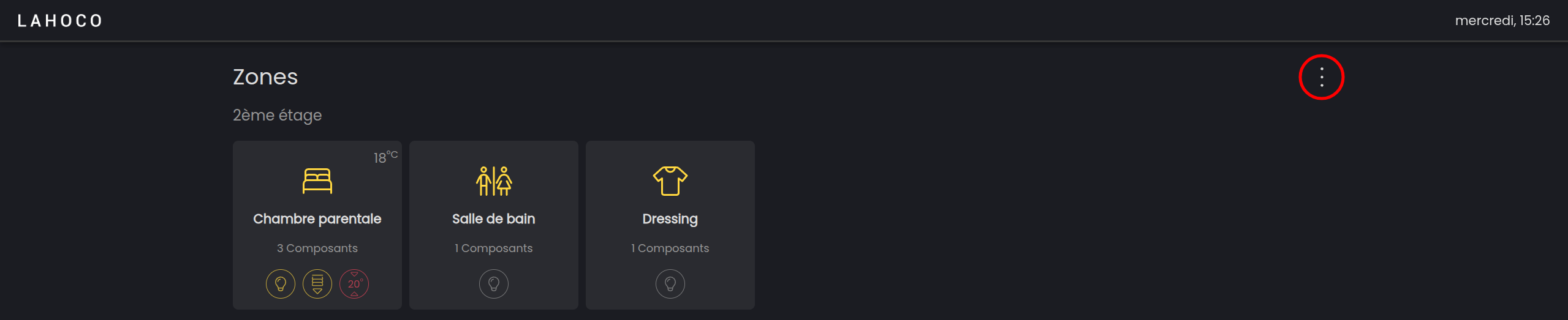This screenshot has width=1568, height=320.
Task: Toggle the Dressing light bulb
Action: click(670, 284)
